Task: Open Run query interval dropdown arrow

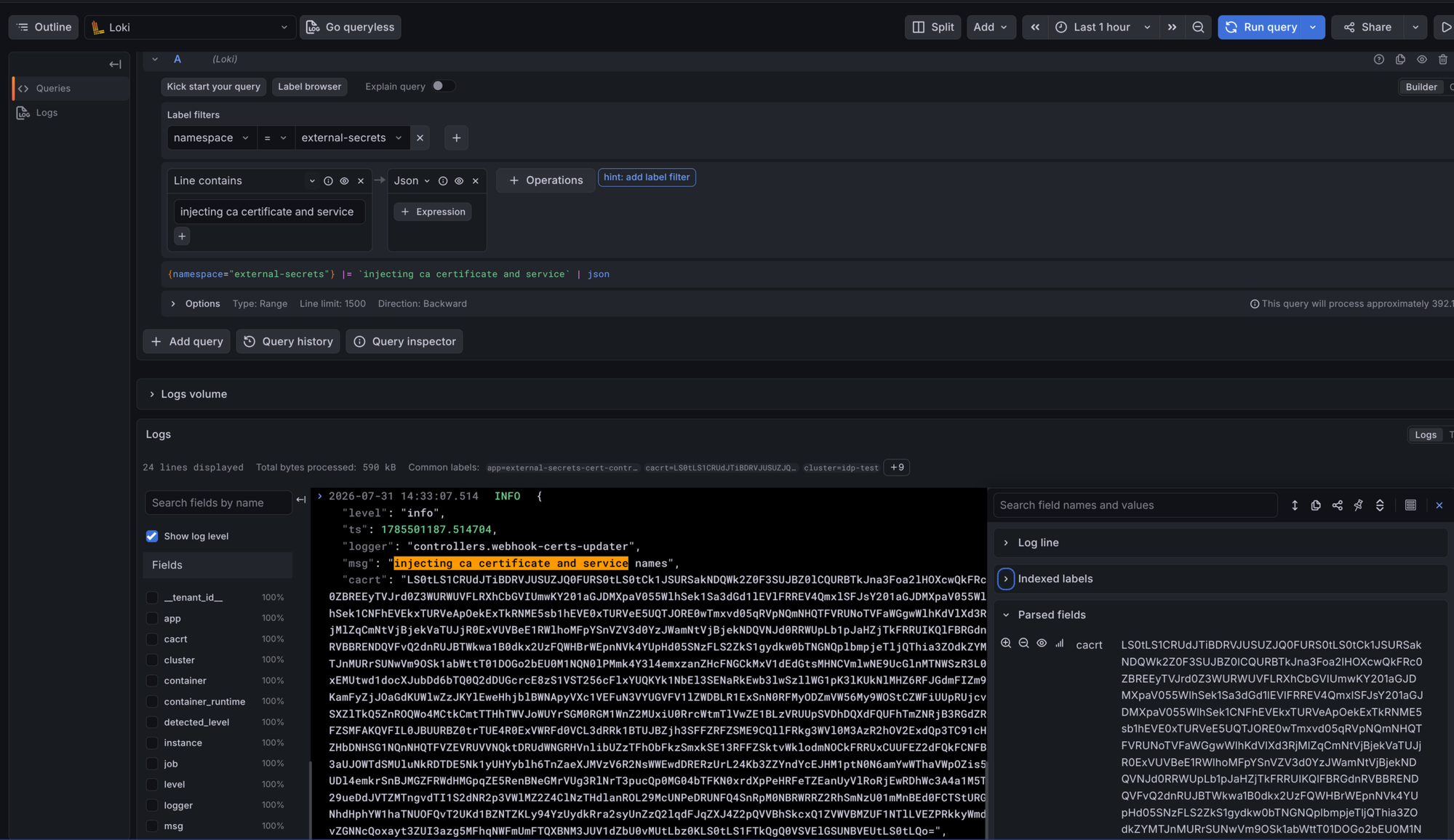Action: 1314,27
